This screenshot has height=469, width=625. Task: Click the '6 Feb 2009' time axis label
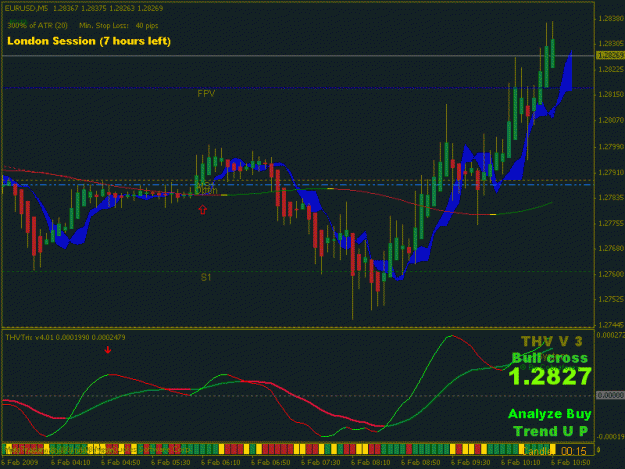20,463
